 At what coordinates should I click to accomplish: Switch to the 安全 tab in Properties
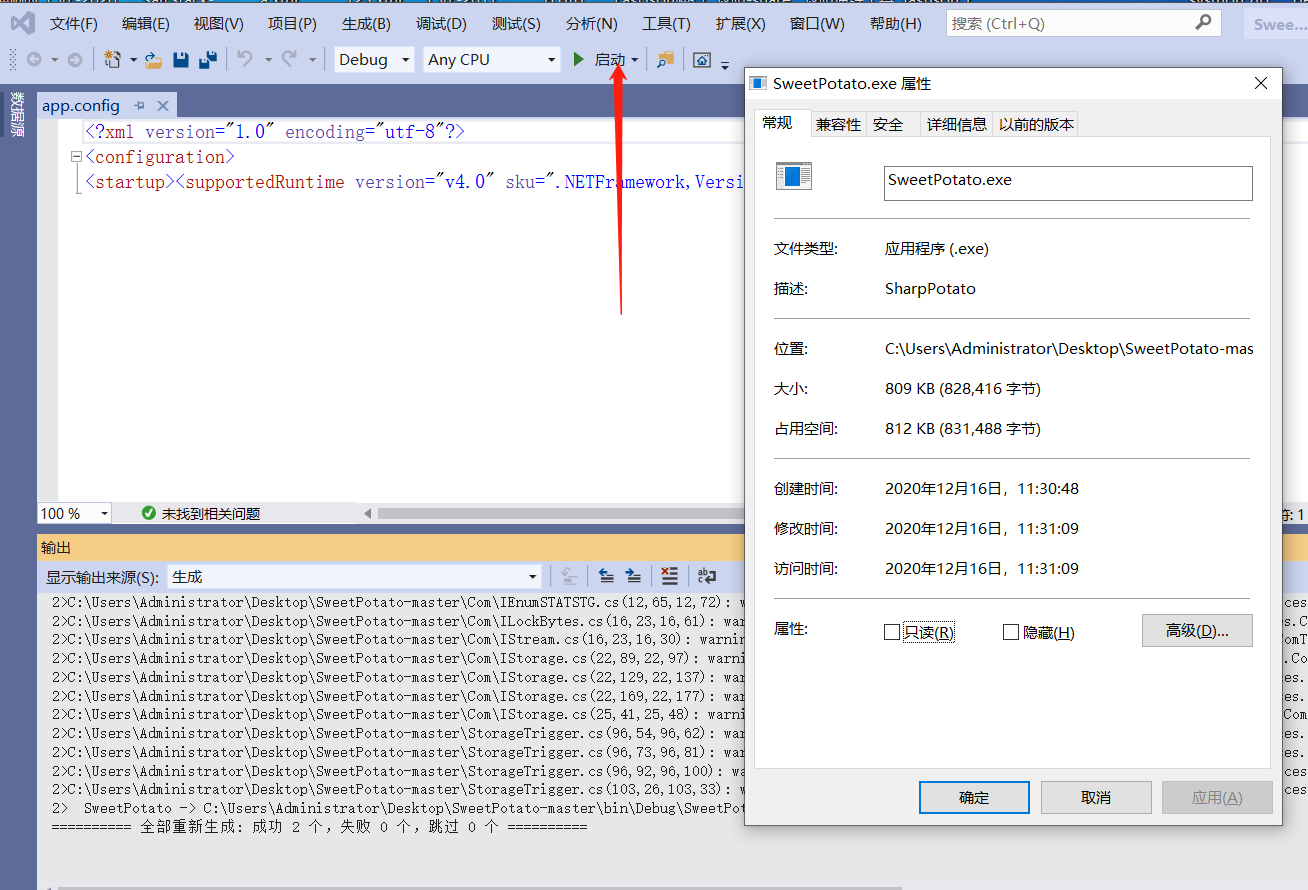(888, 124)
